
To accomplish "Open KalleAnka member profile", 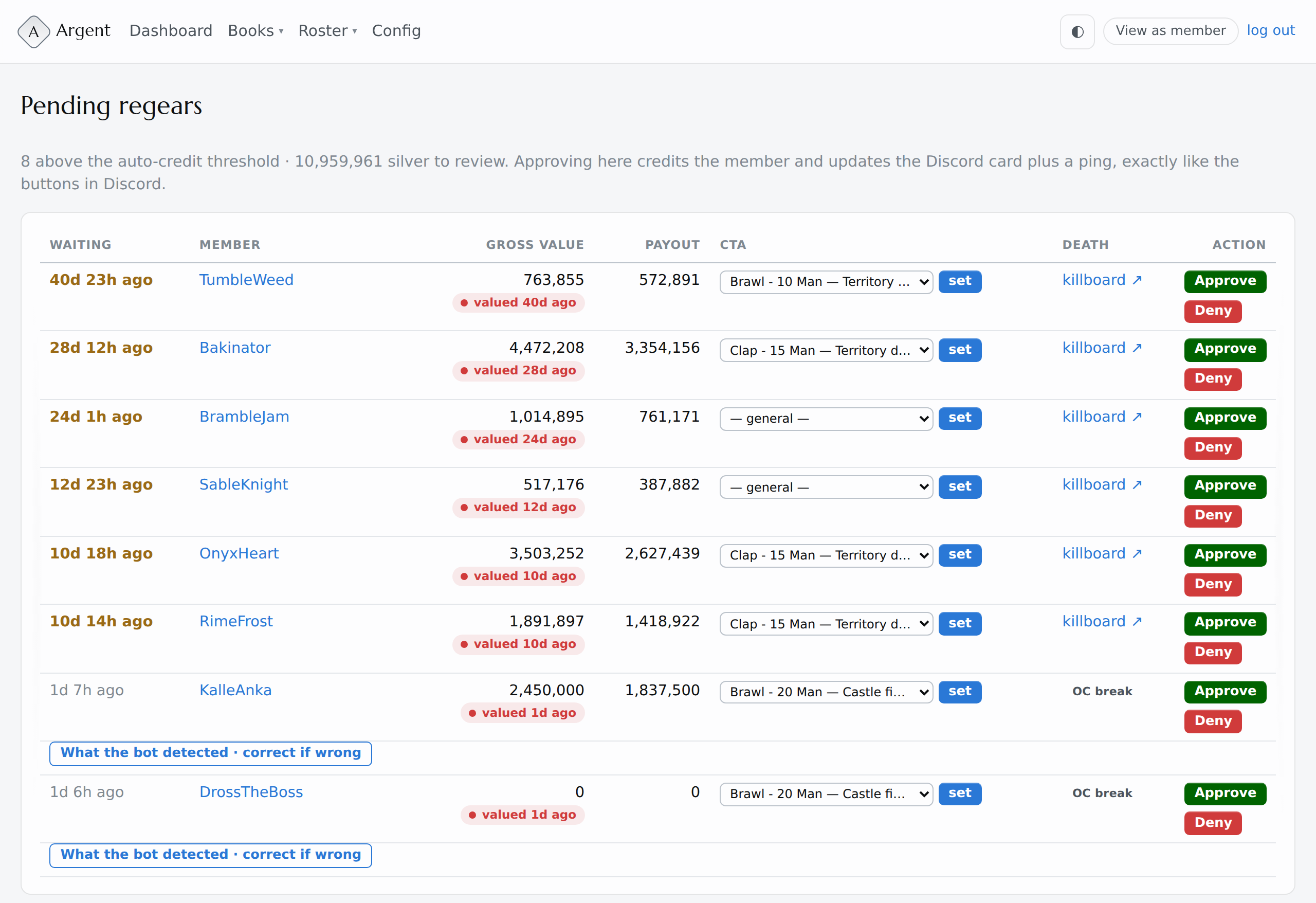I will point(235,691).
